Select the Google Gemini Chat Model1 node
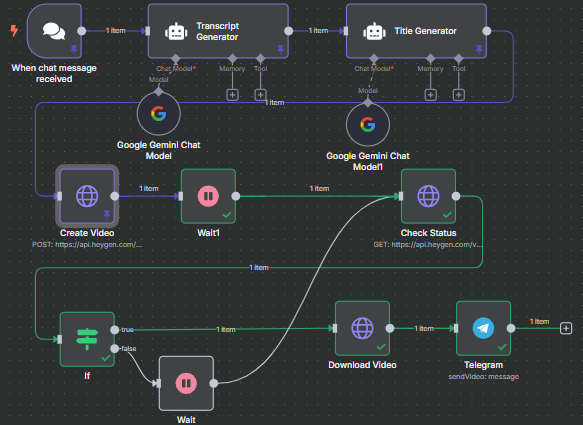Screen dimensions: 583x425 coord(368,125)
